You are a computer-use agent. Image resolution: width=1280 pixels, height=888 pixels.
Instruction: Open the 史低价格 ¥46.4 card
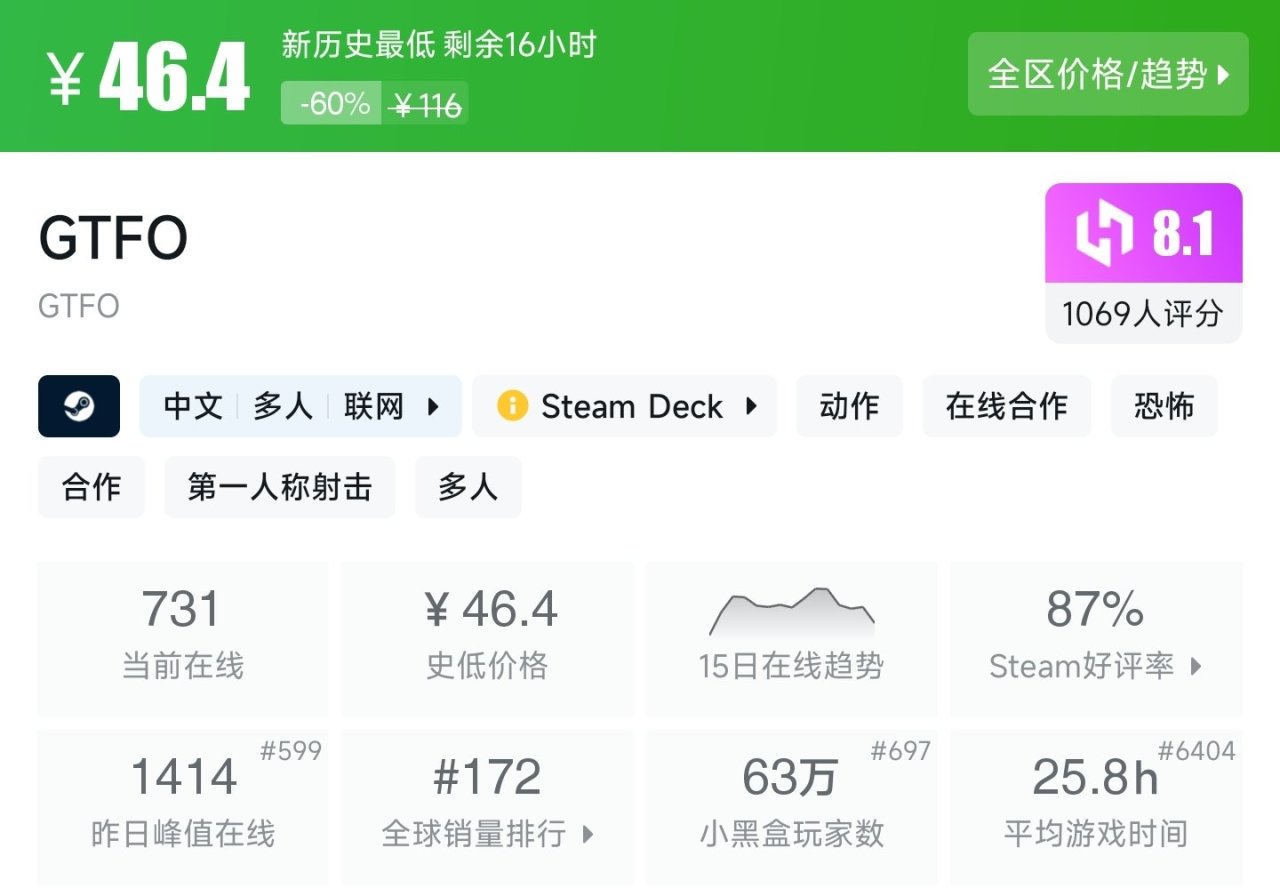tap(487, 638)
